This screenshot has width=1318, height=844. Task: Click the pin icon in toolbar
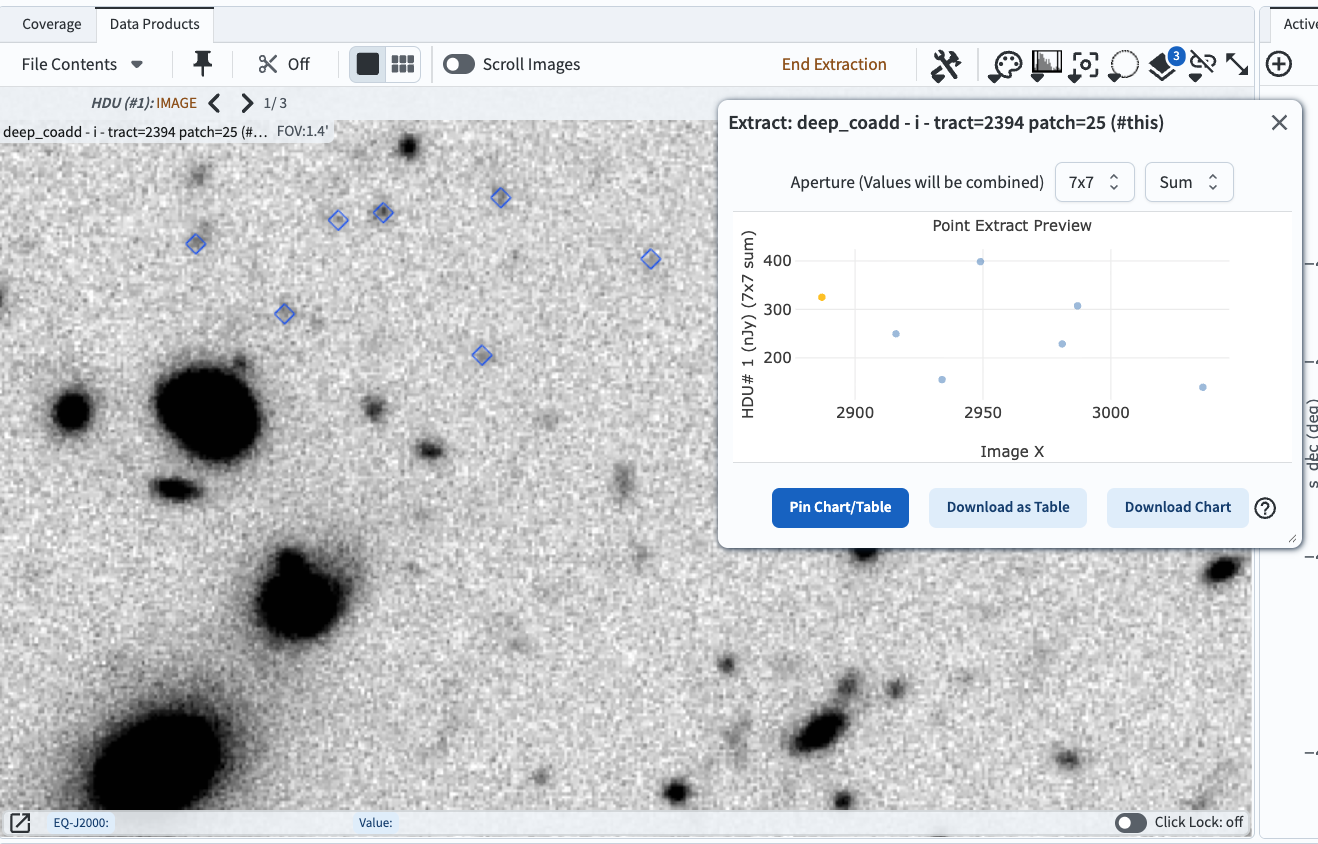pos(202,64)
